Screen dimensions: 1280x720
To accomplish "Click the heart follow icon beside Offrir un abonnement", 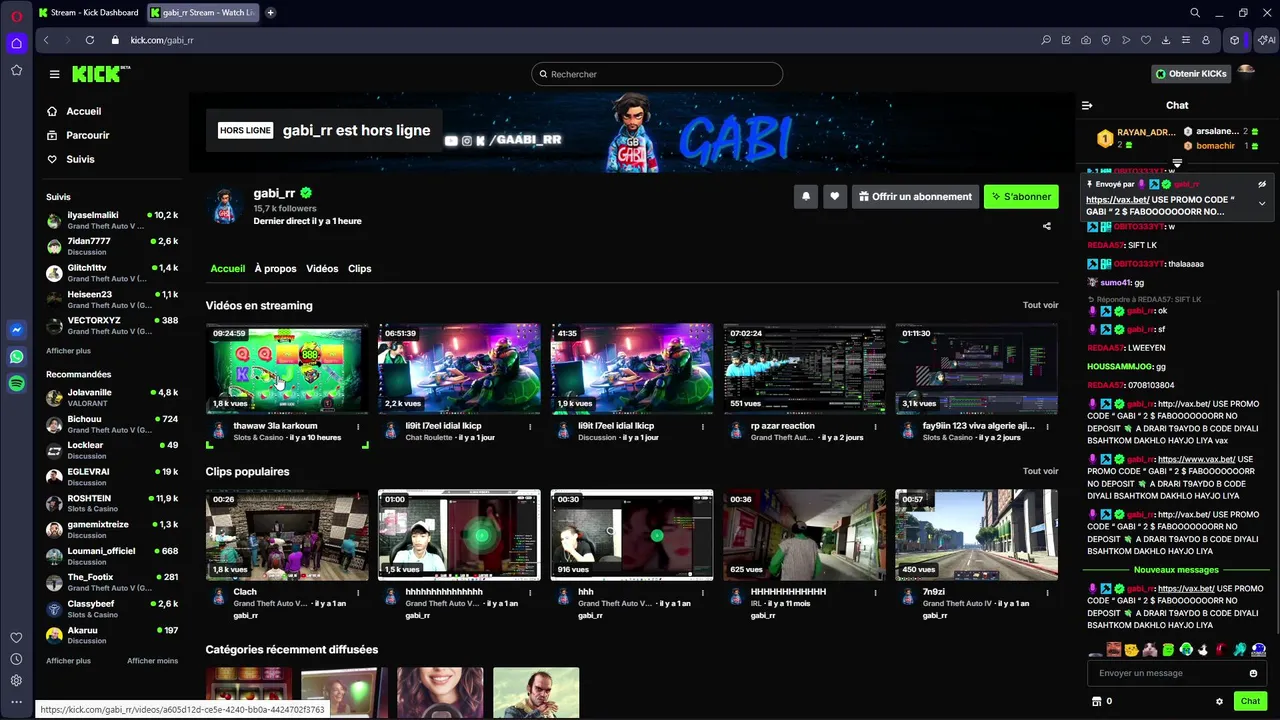I will point(834,197).
